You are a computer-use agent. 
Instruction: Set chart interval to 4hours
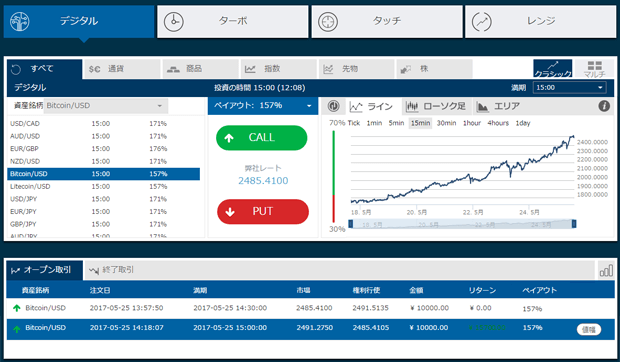point(498,123)
